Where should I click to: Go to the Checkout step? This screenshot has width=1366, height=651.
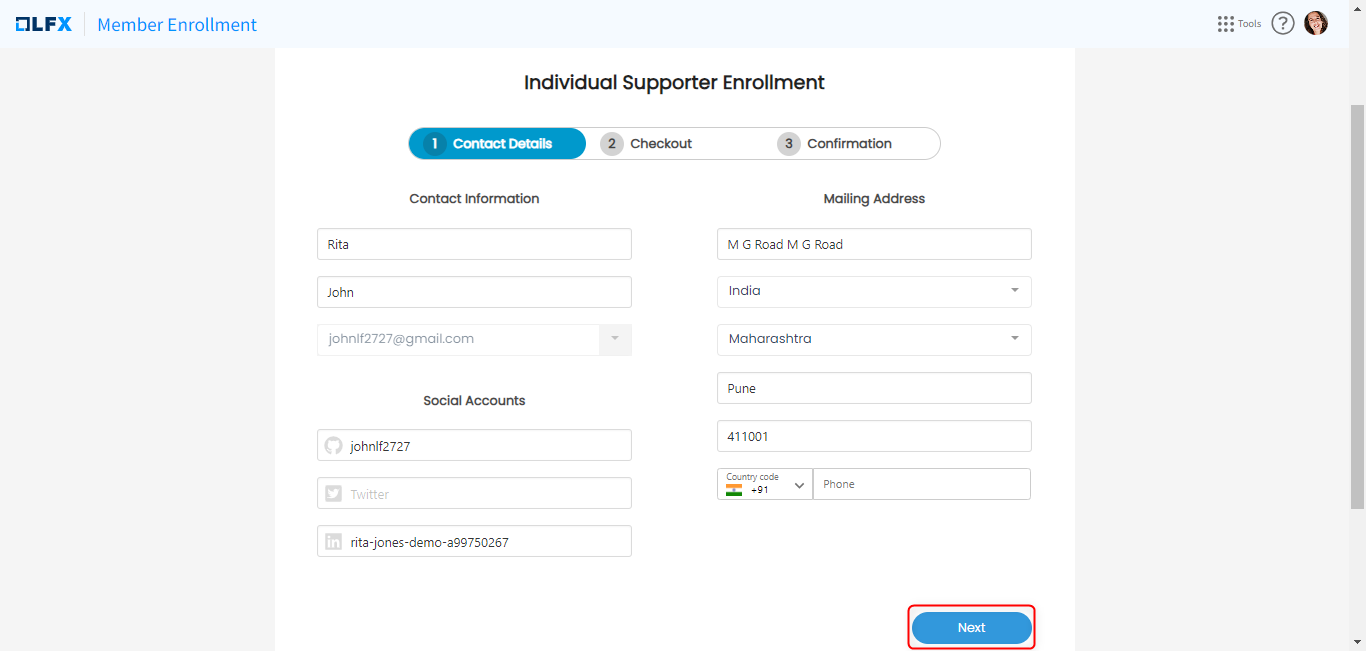coord(660,144)
